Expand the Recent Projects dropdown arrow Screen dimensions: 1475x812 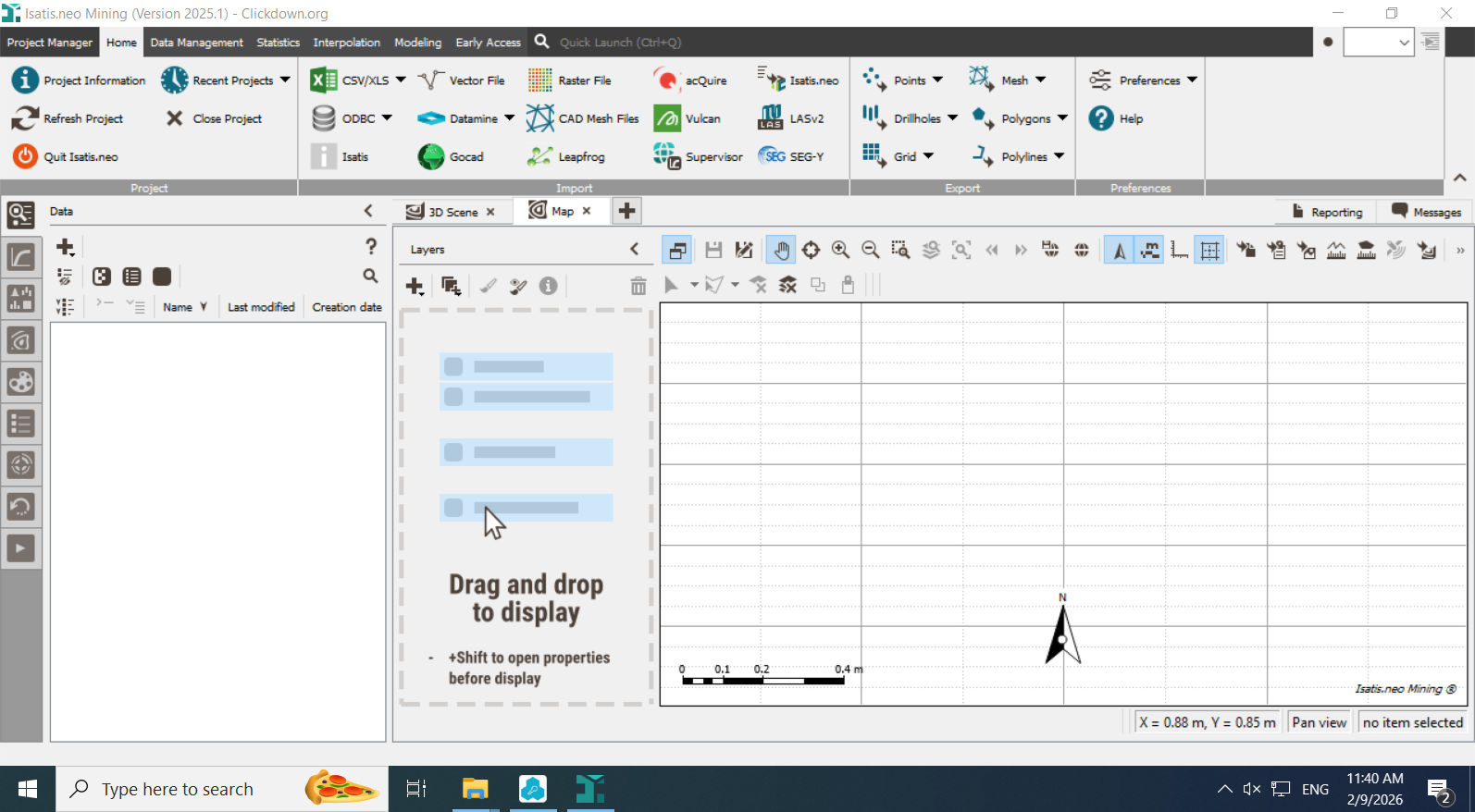(285, 80)
